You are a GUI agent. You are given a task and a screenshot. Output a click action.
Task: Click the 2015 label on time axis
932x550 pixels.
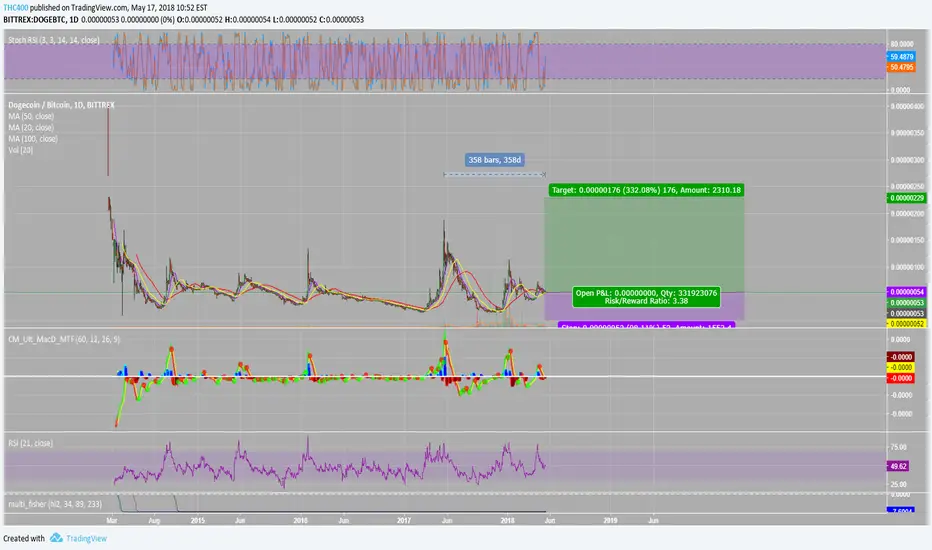point(197,521)
